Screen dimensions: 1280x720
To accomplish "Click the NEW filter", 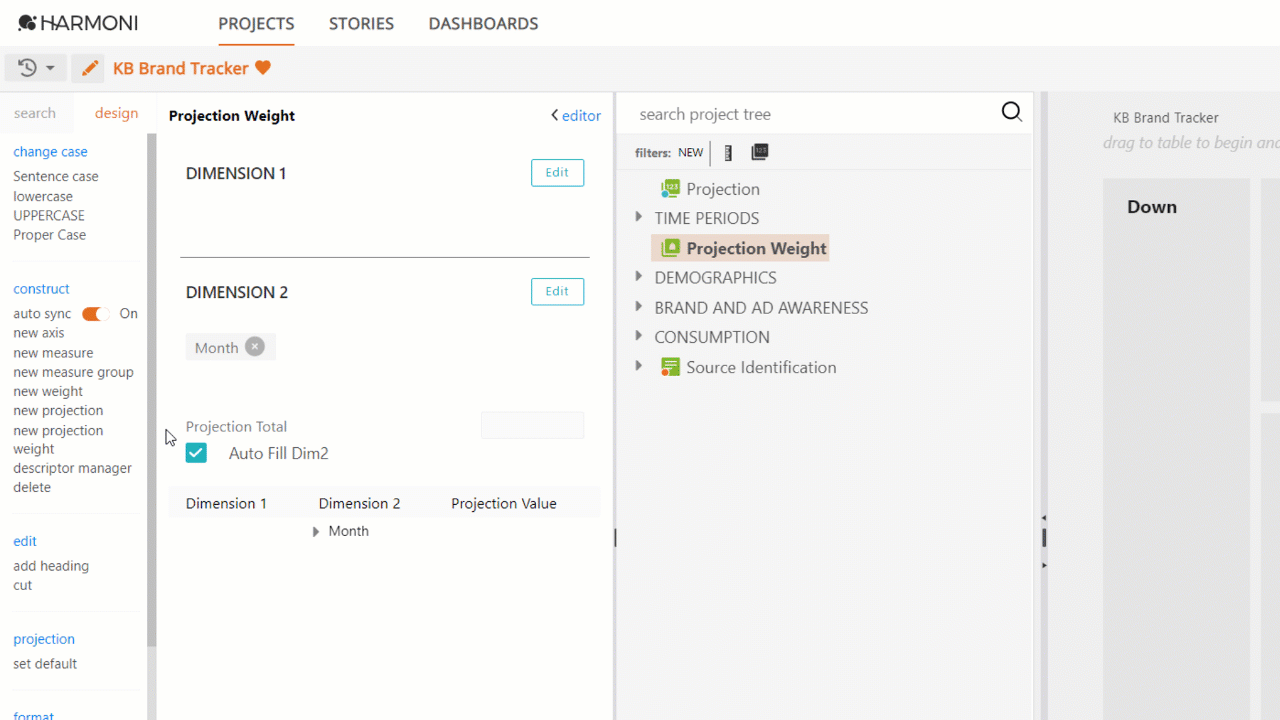I will point(691,153).
